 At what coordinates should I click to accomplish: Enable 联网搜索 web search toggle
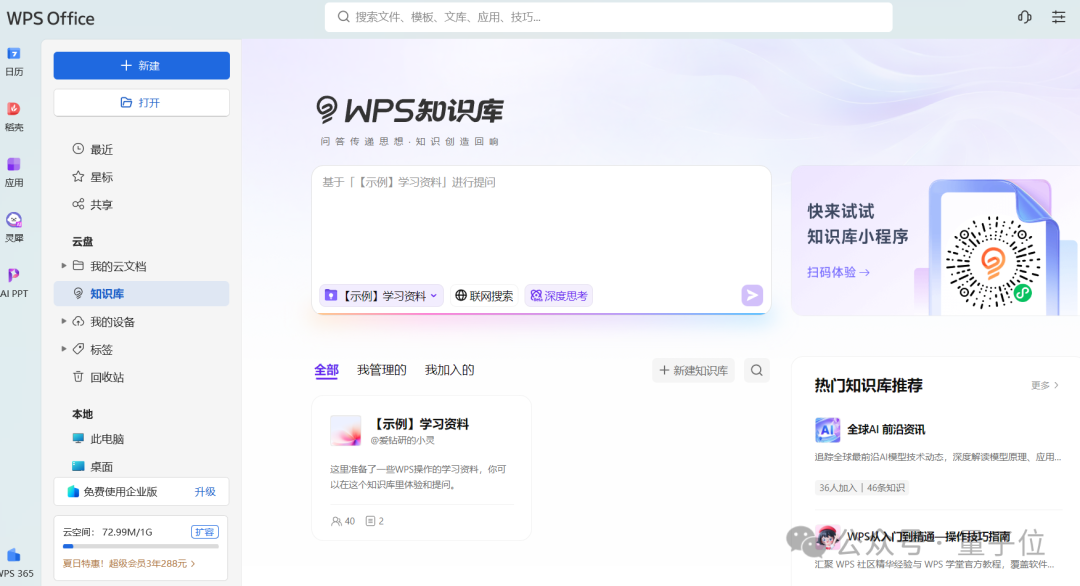pos(483,295)
